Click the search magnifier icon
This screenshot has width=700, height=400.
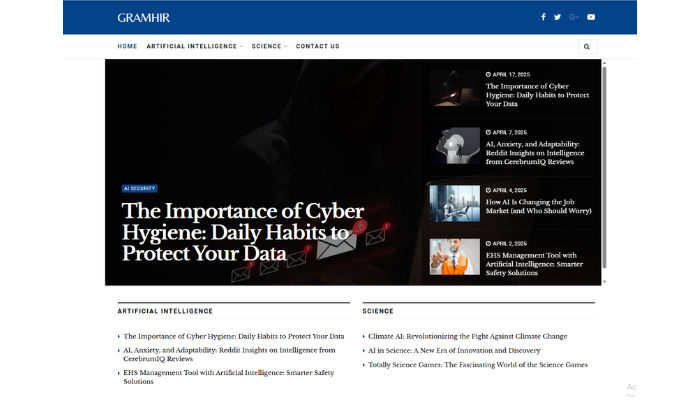[587, 46]
